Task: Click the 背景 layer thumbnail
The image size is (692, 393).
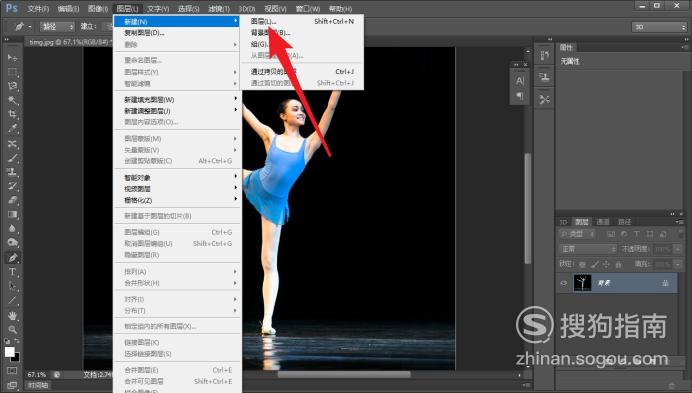Action: click(583, 283)
